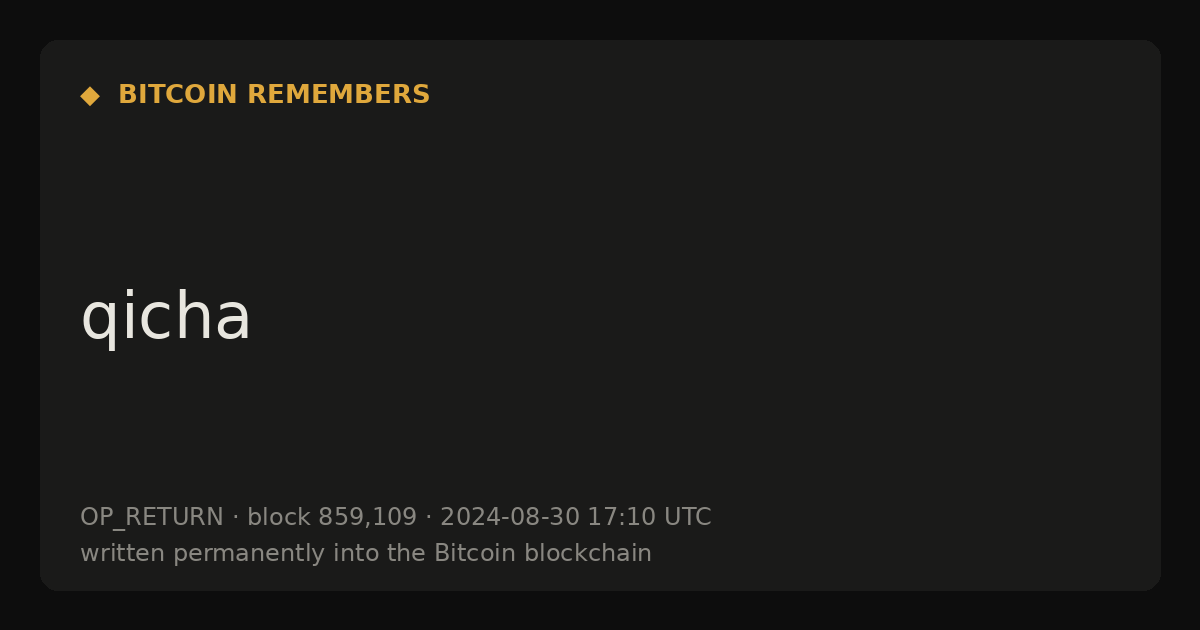The height and width of the screenshot is (630, 1200).
Task: Click the orange diamond icon
Action: (90, 96)
